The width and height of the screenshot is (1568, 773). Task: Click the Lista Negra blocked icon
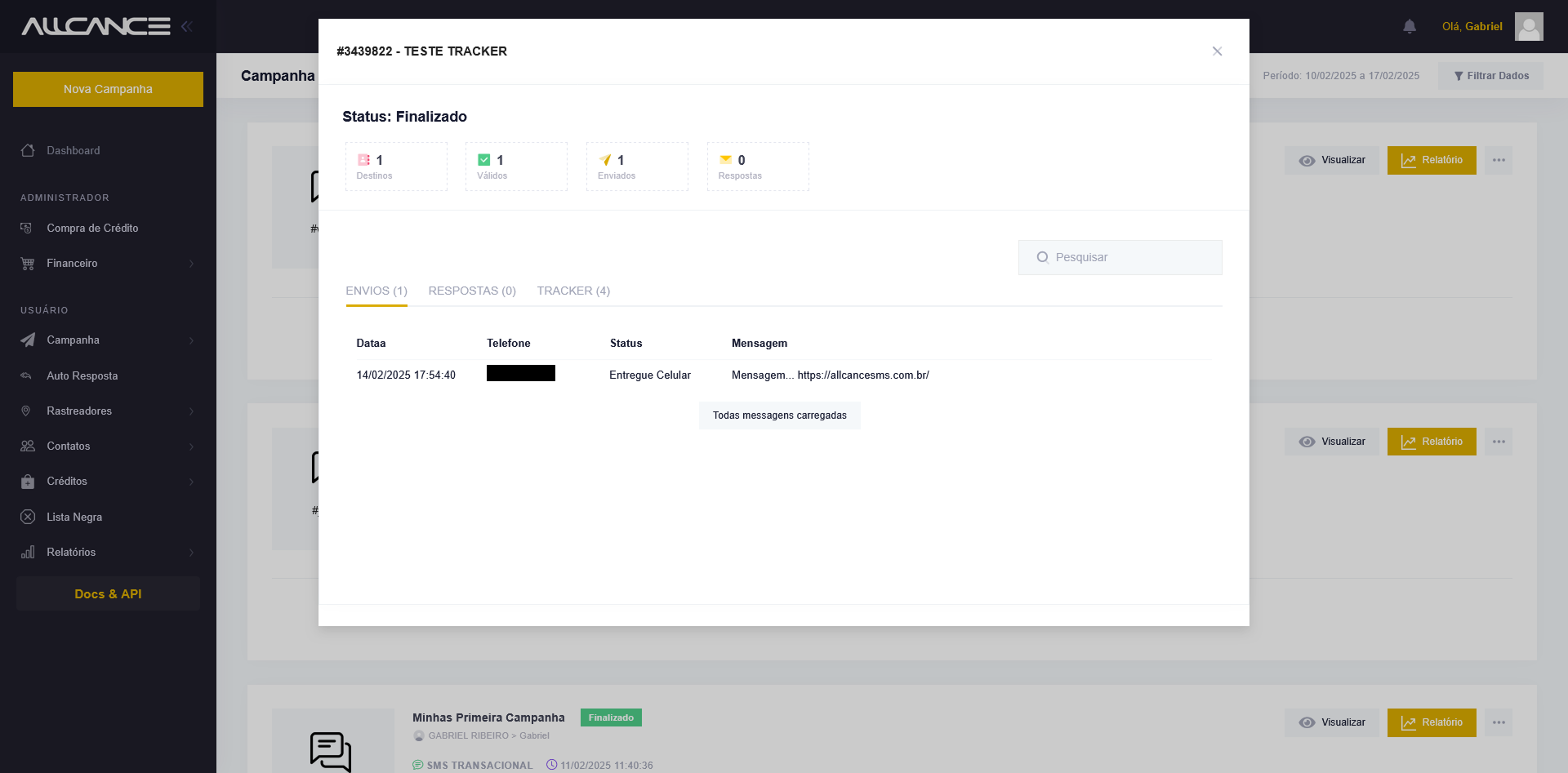[x=28, y=517]
